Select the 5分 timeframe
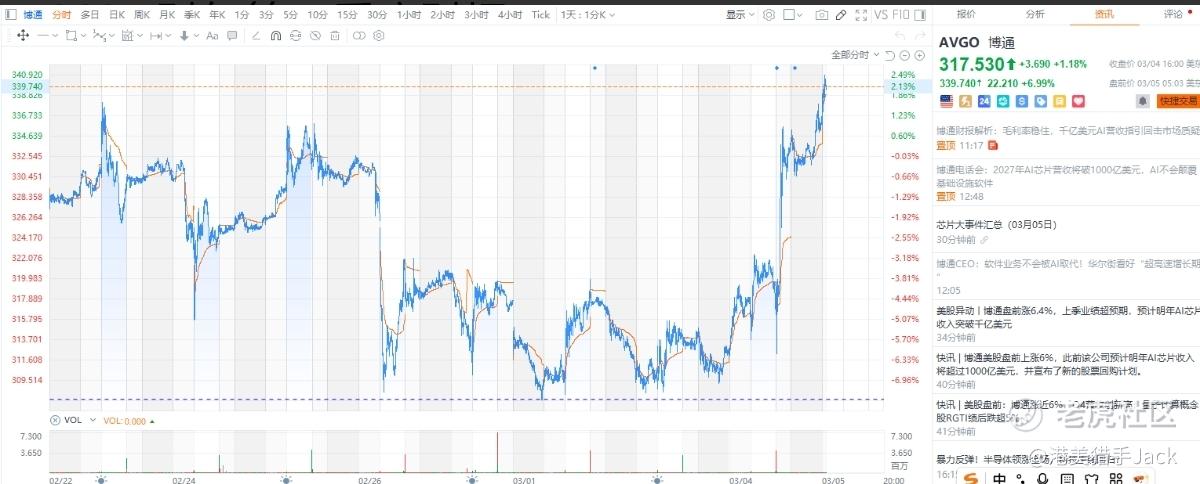 click(290, 15)
